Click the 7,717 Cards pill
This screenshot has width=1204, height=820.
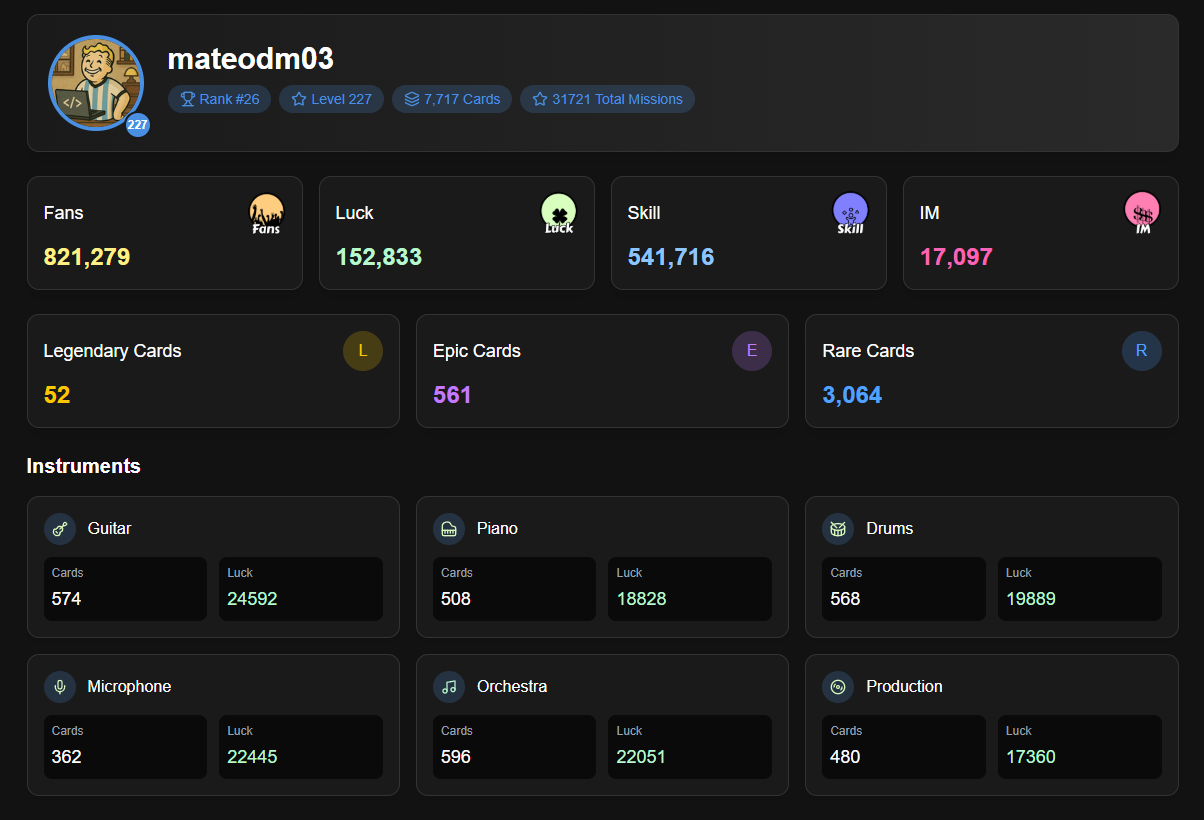coord(452,99)
